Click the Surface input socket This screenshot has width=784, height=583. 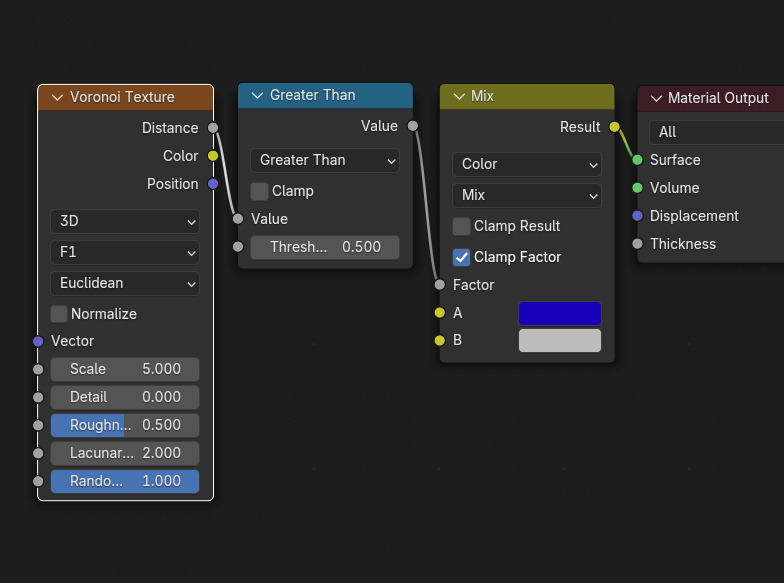[638, 160]
